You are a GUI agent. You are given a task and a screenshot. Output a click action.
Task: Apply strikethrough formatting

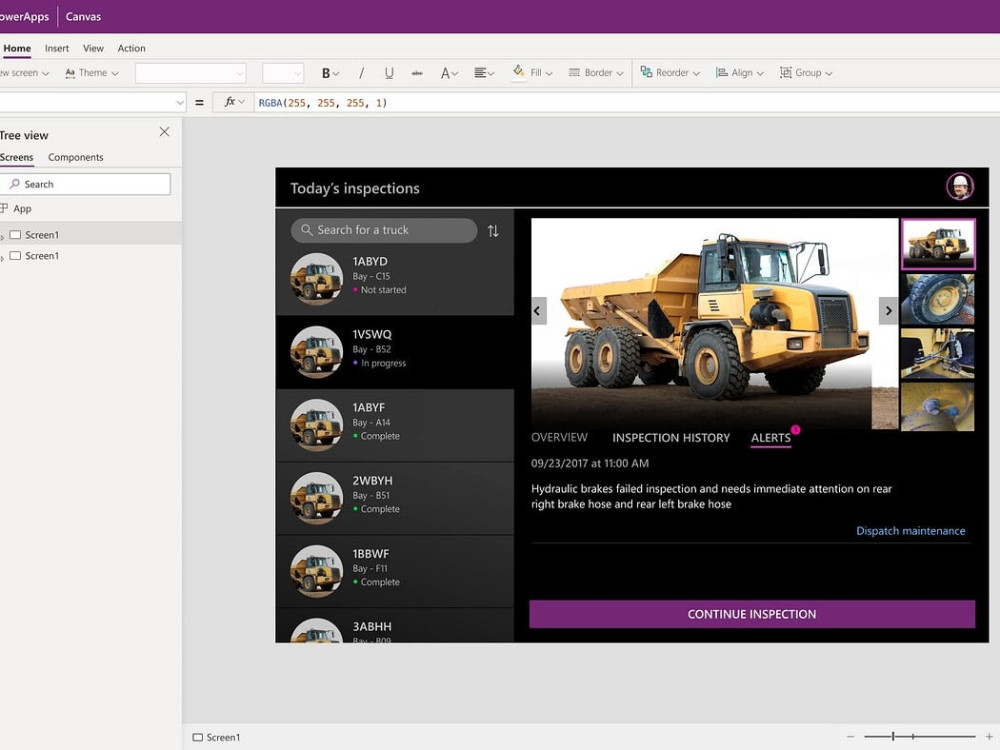click(416, 73)
